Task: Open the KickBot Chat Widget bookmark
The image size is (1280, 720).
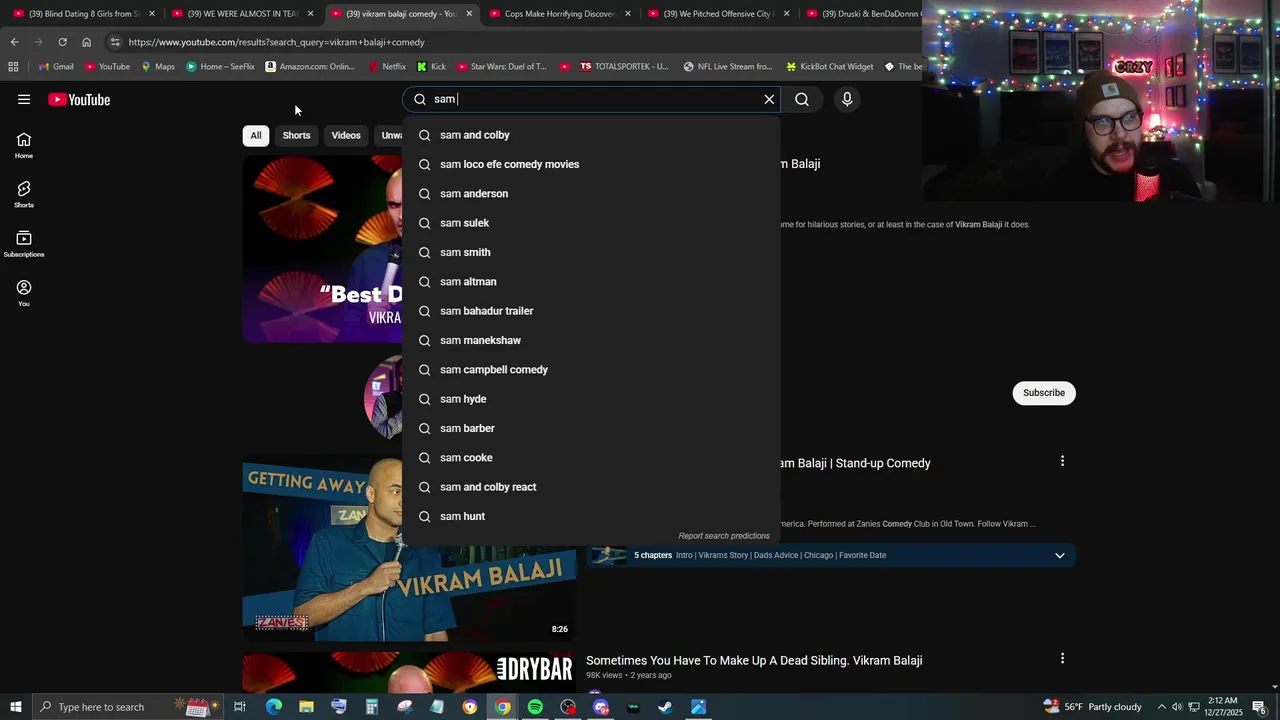Action: pyautogui.click(x=830, y=67)
